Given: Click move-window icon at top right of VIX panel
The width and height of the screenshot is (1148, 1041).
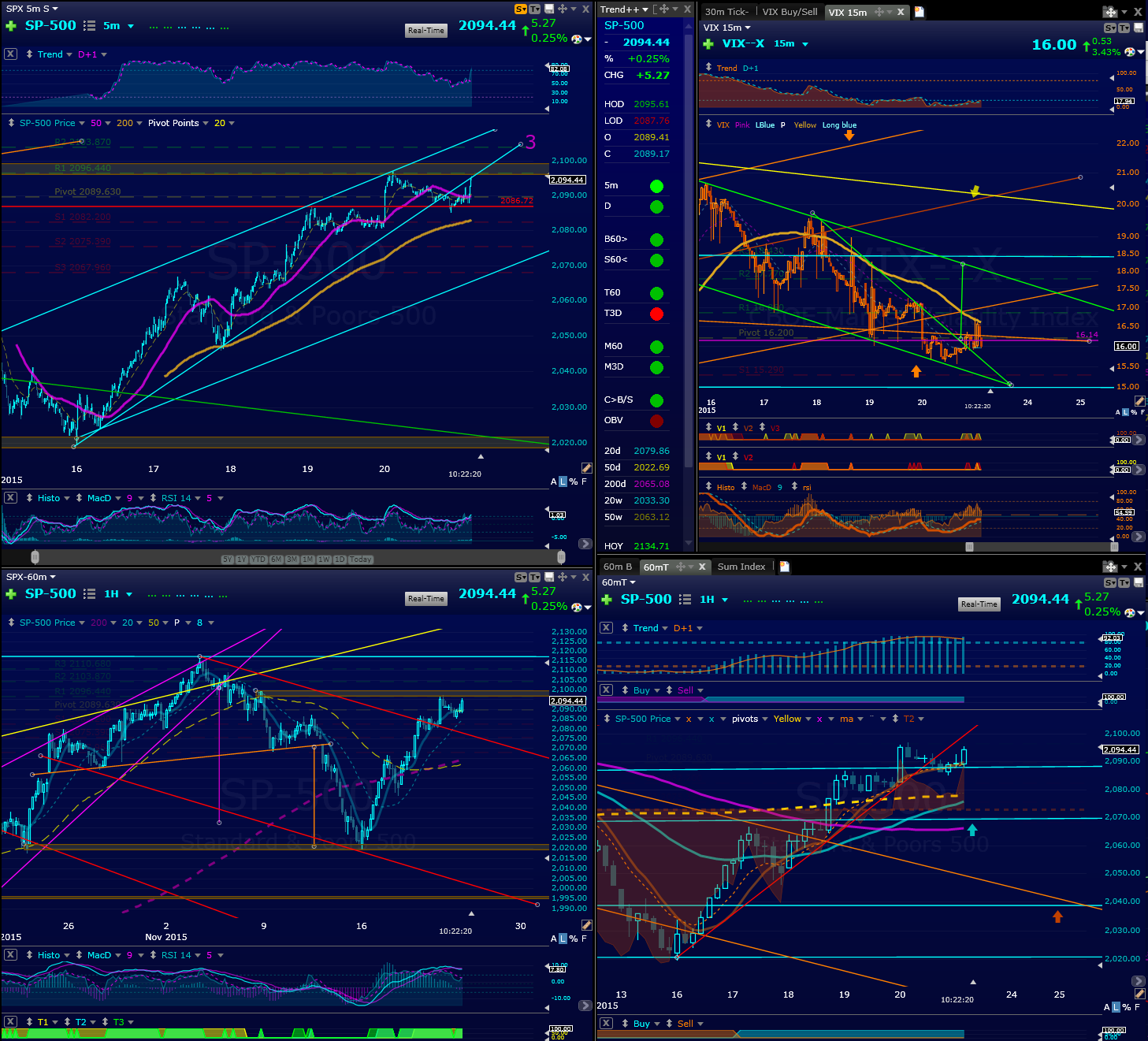Looking at the screenshot, I should [1110, 12].
